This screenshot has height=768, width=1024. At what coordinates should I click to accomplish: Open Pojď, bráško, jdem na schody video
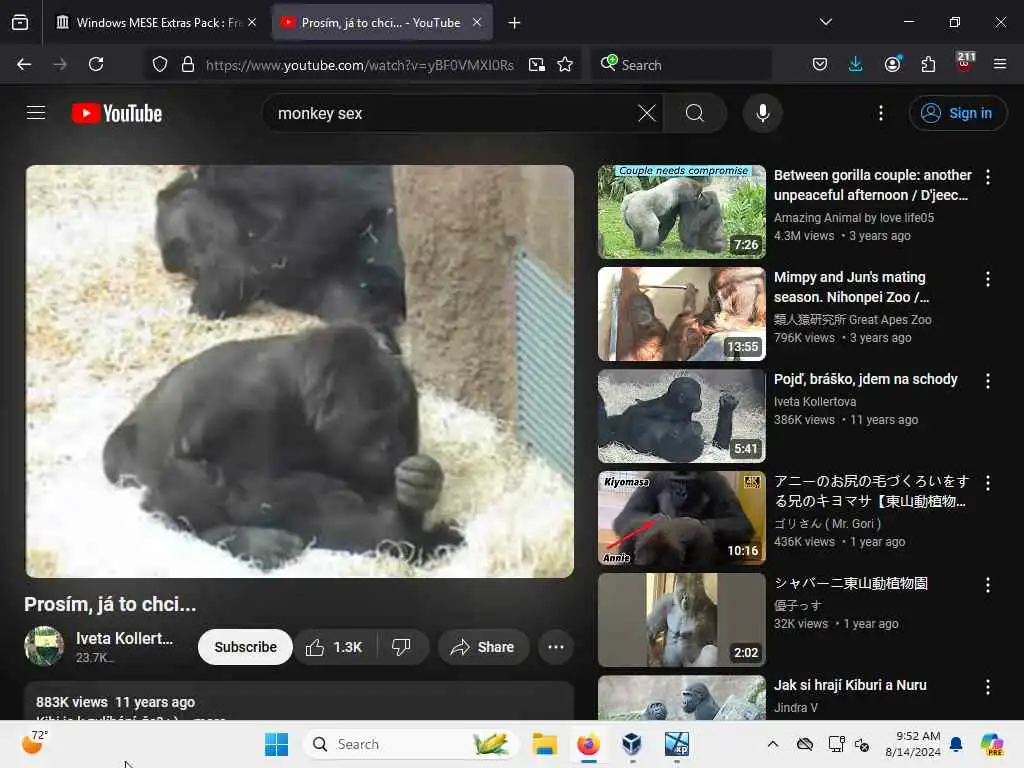865,379
